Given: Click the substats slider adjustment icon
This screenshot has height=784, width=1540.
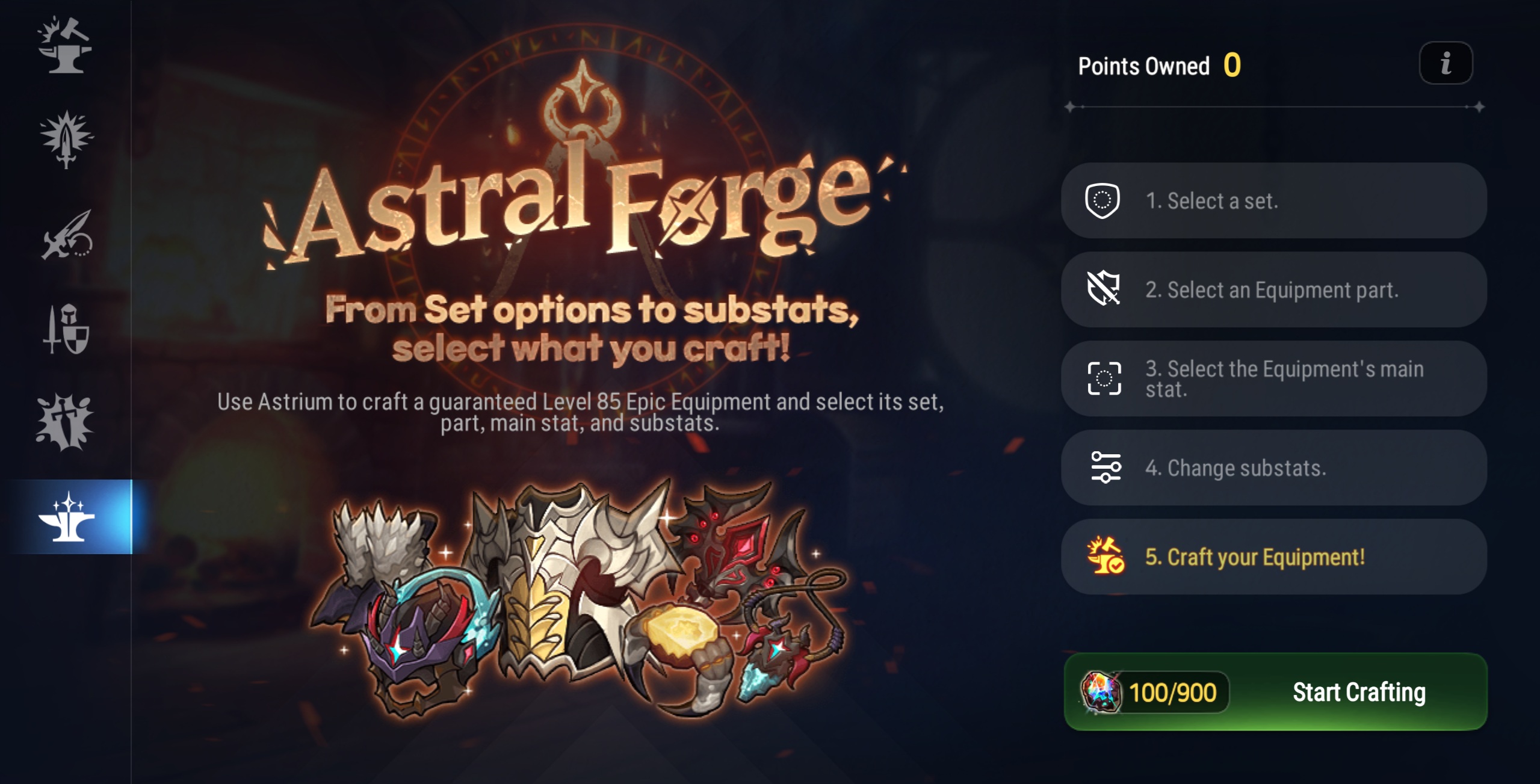Looking at the screenshot, I should click(1106, 468).
